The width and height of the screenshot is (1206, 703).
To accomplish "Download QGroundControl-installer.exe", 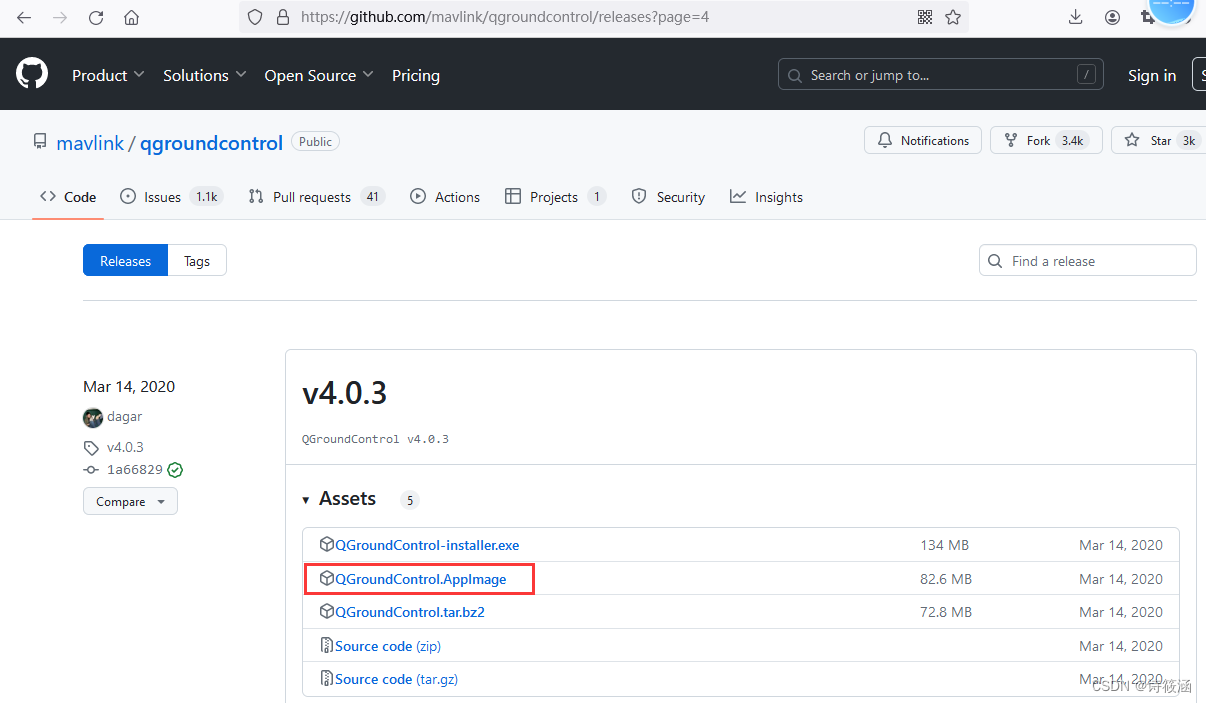I will pyautogui.click(x=427, y=545).
